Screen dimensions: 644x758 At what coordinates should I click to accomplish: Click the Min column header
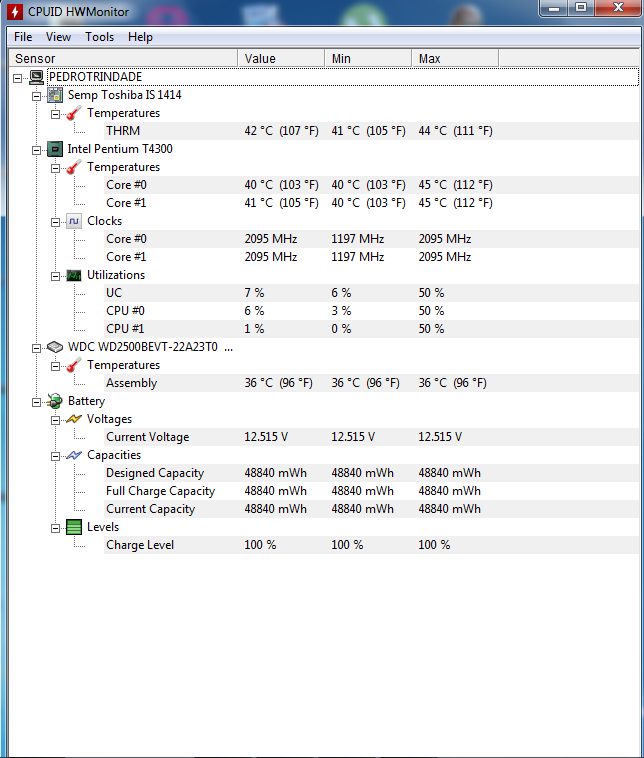click(x=368, y=58)
